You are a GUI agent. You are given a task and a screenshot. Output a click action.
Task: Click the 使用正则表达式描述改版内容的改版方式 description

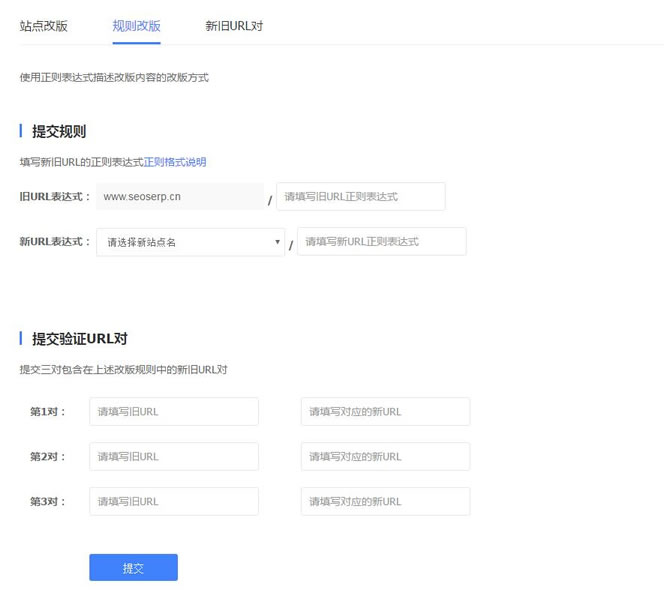click(114, 77)
